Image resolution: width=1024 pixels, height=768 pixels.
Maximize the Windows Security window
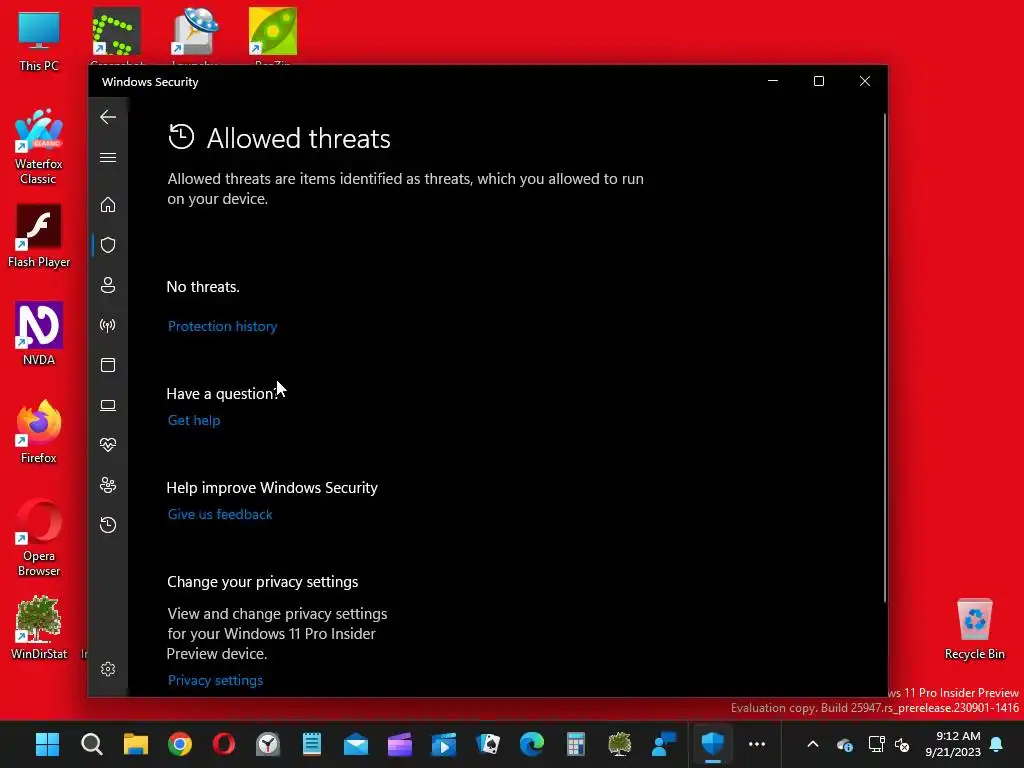(x=818, y=81)
